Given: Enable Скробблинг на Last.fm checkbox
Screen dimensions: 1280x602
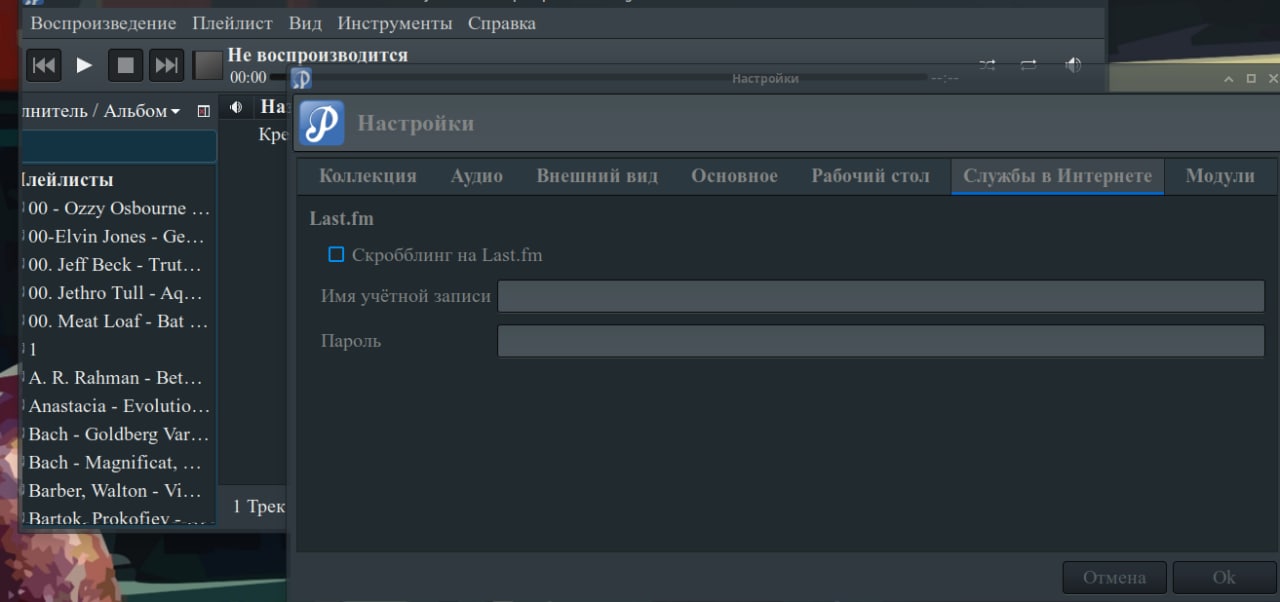Looking at the screenshot, I should click(337, 255).
